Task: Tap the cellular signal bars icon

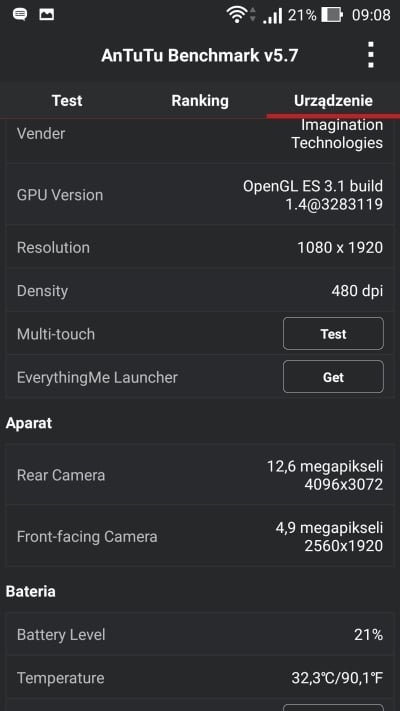Action: (x=273, y=15)
